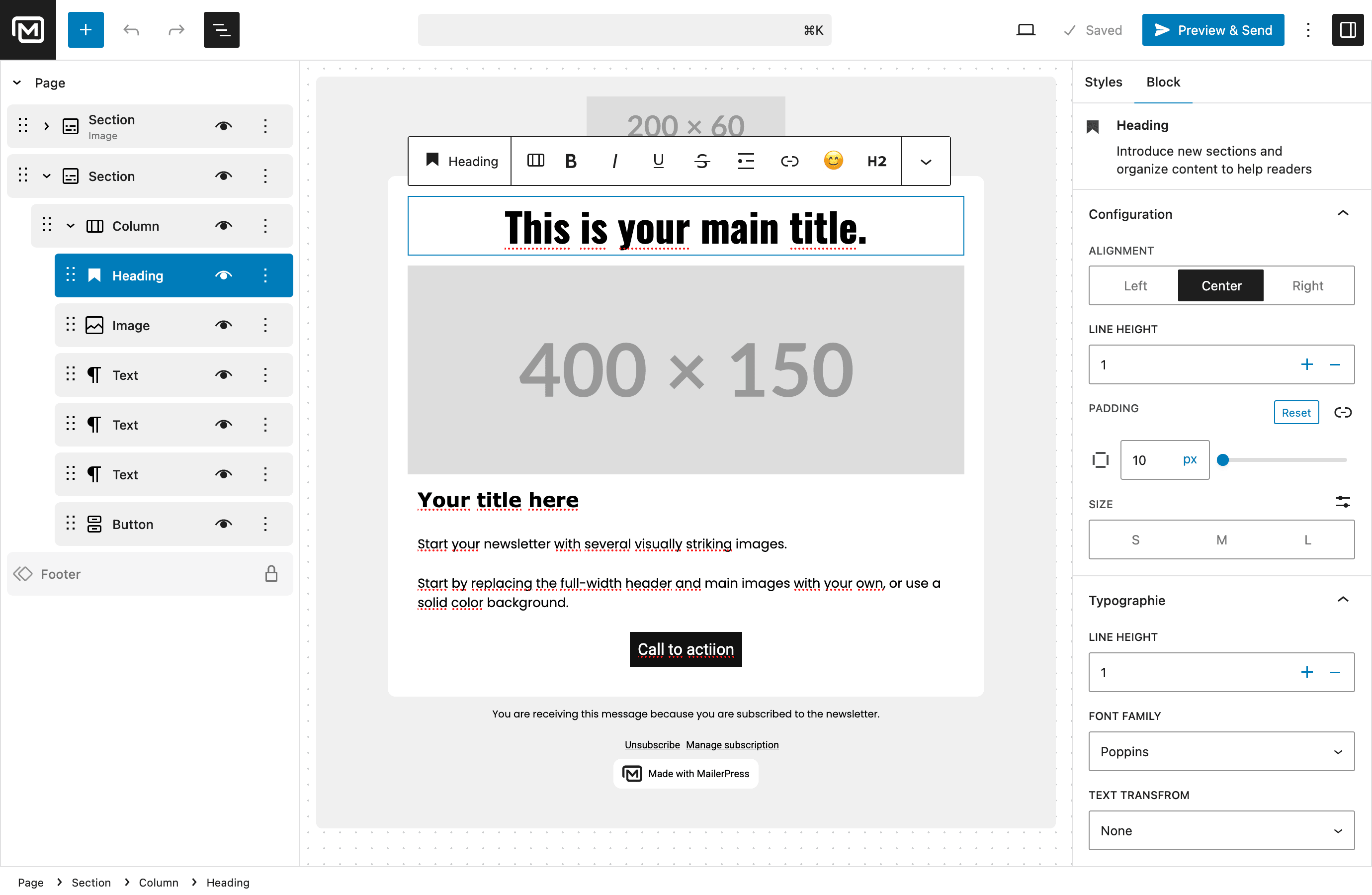This screenshot has height=895, width=1372.
Task: Toggle visibility of the Image block
Action: (x=223, y=325)
